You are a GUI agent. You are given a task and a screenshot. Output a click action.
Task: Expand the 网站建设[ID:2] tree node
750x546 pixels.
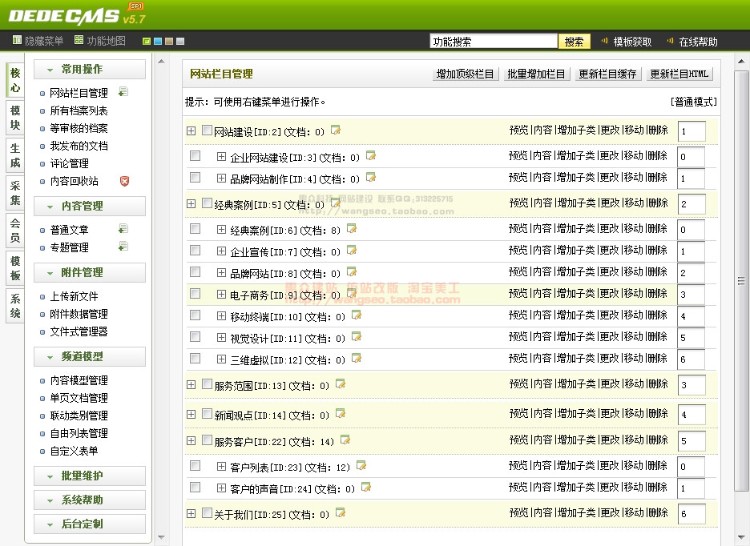point(191,131)
